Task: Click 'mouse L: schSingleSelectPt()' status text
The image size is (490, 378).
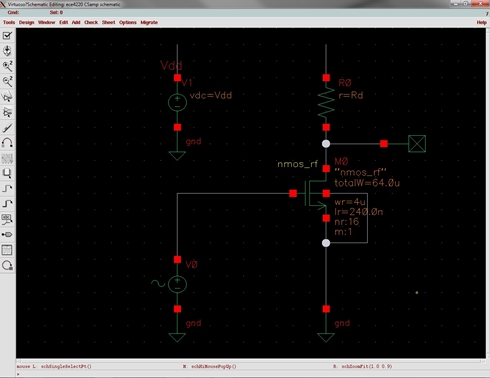Action: [x=54, y=366]
